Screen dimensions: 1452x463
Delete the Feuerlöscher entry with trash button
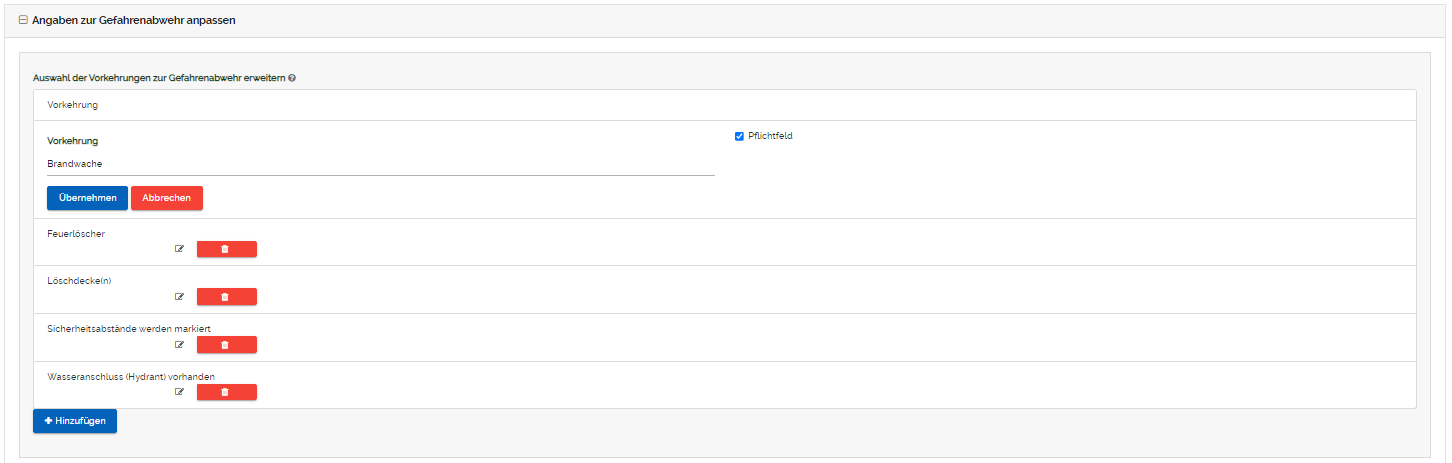226,249
